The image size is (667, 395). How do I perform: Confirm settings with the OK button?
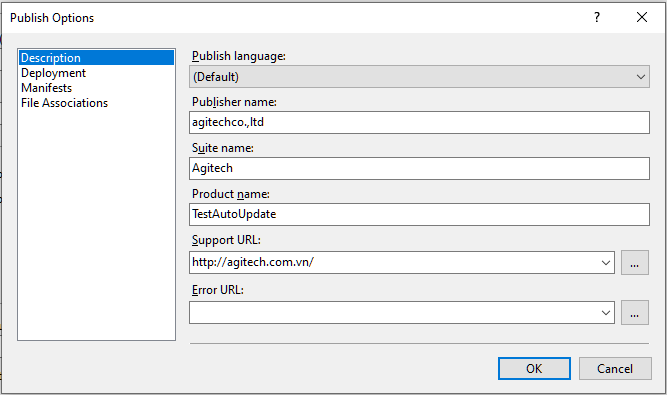534,368
